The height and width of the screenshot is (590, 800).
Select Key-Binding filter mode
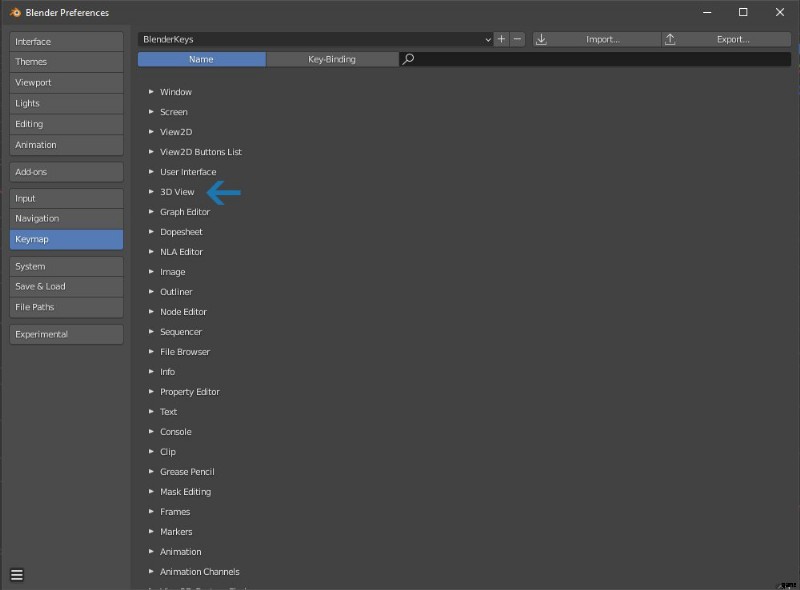coord(332,59)
